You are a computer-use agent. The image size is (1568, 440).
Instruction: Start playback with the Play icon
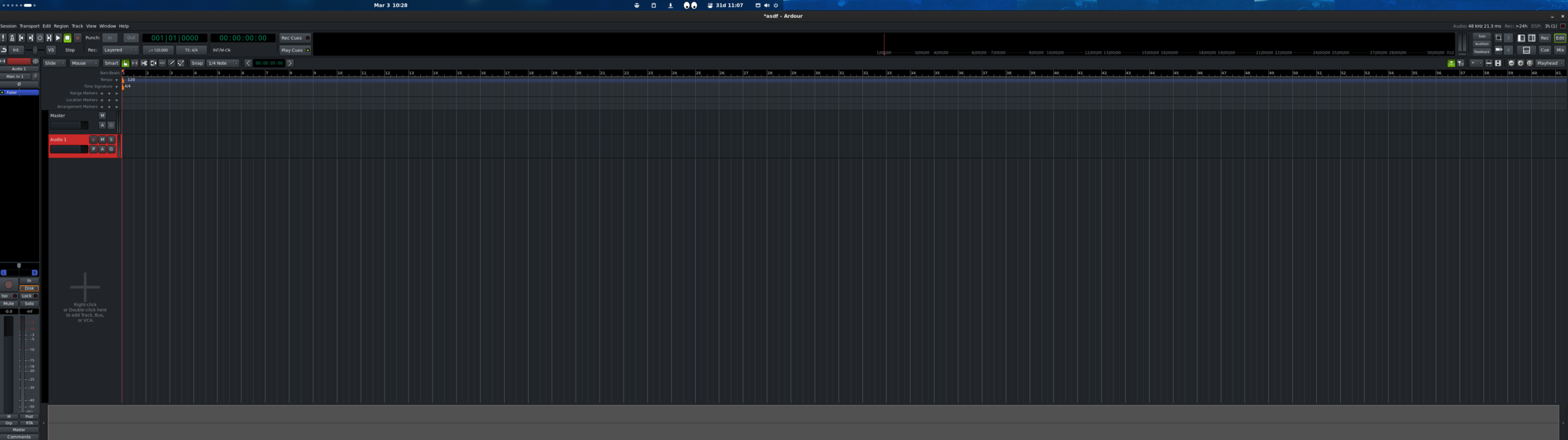(x=58, y=38)
